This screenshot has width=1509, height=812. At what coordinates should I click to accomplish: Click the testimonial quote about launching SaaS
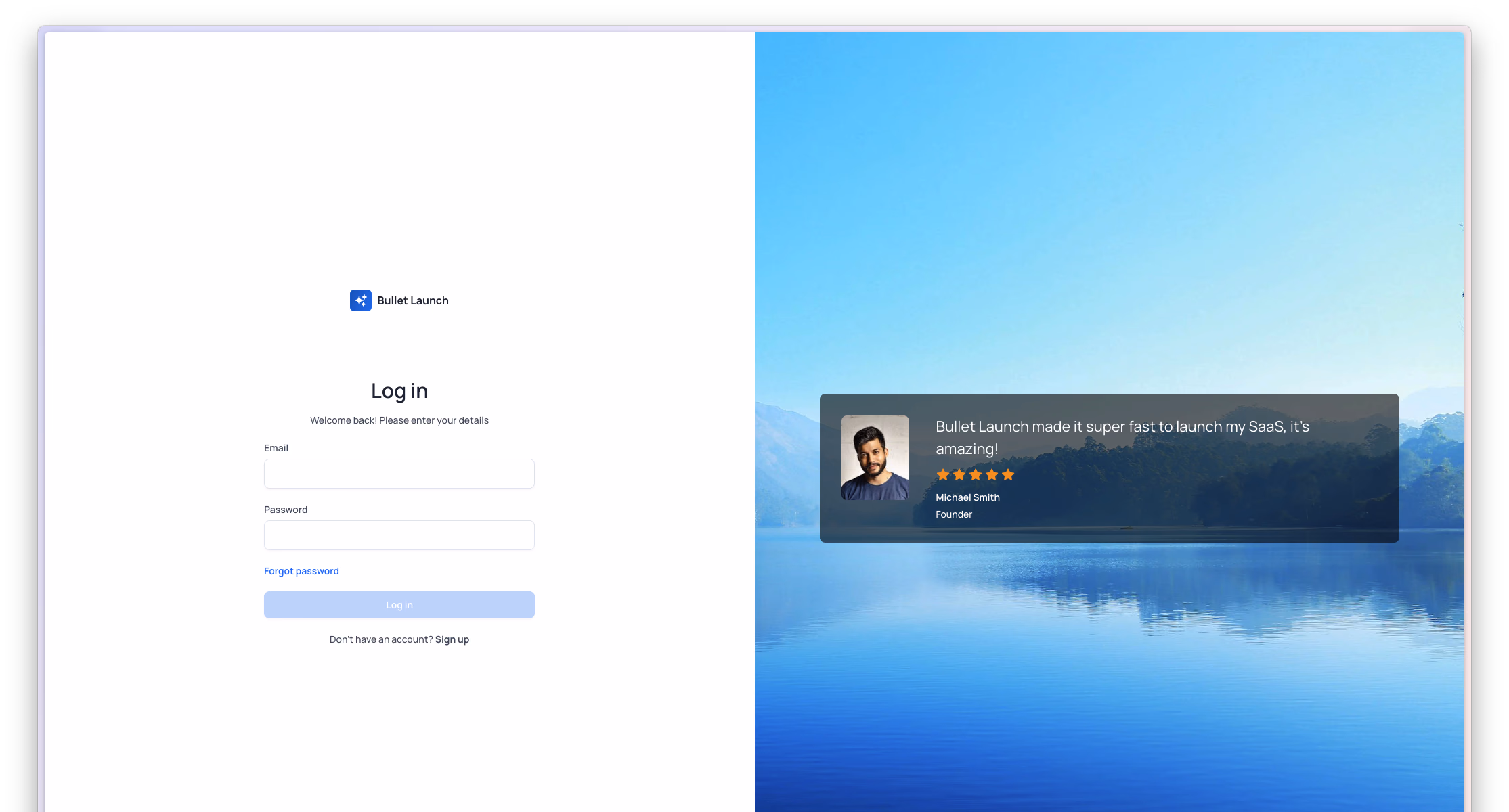[x=1121, y=437]
